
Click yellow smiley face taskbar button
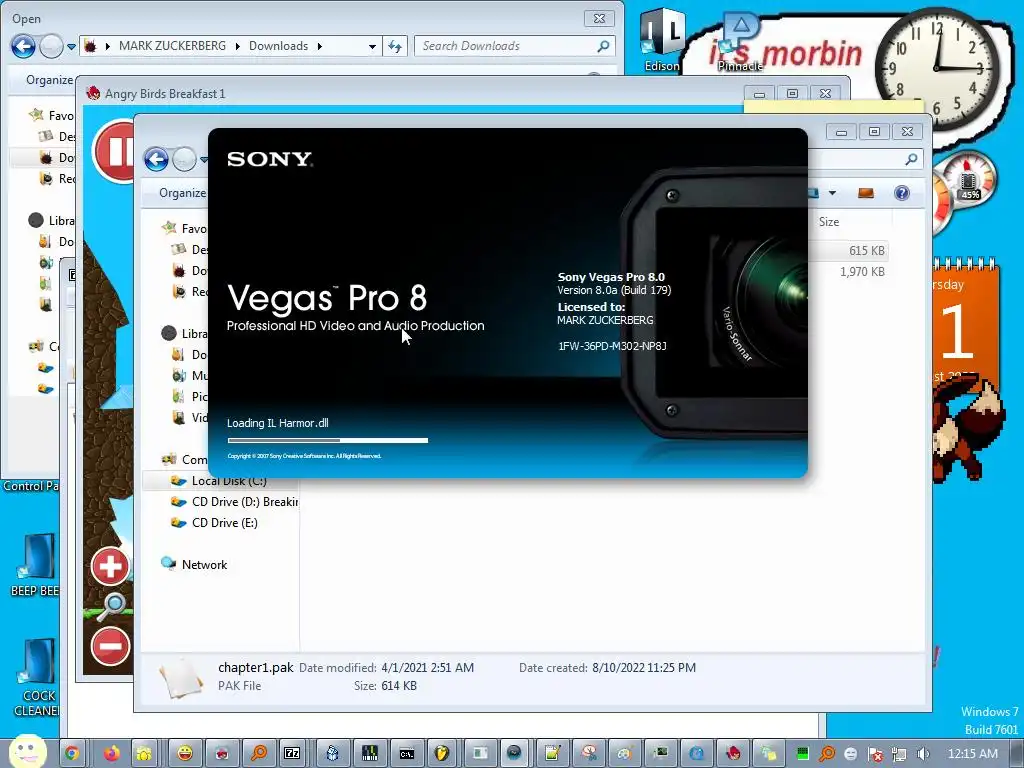pos(185,754)
